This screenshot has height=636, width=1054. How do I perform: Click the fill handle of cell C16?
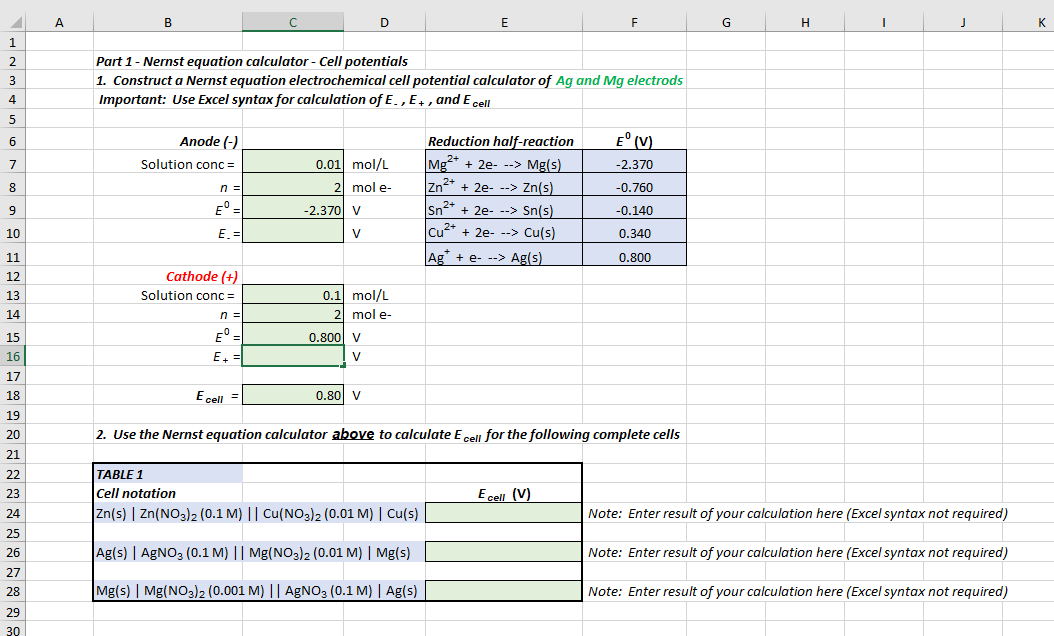(x=343, y=365)
